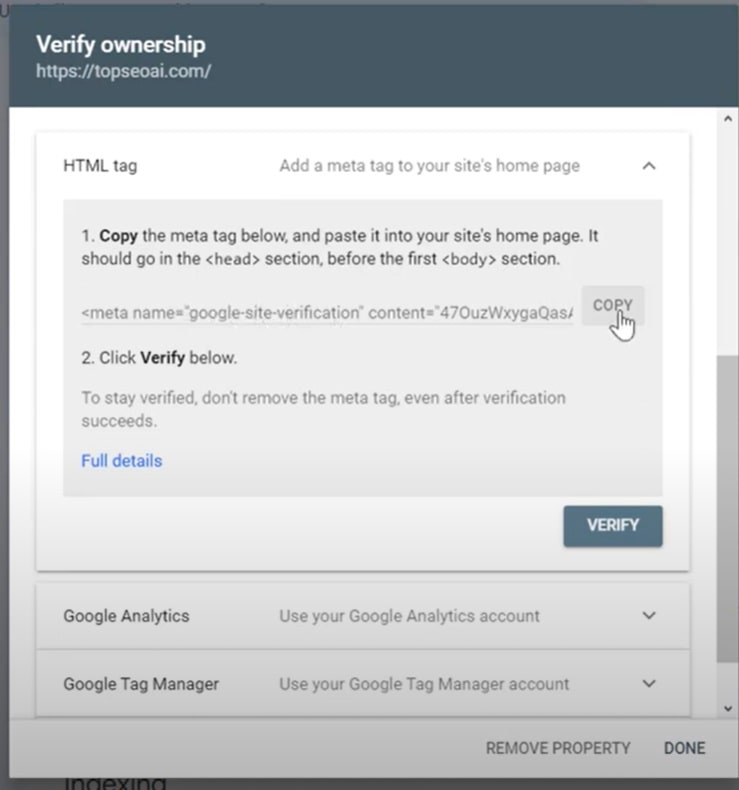The height and width of the screenshot is (790, 739).
Task: Open the Google Analytics verification option
Action: point(362,616)
